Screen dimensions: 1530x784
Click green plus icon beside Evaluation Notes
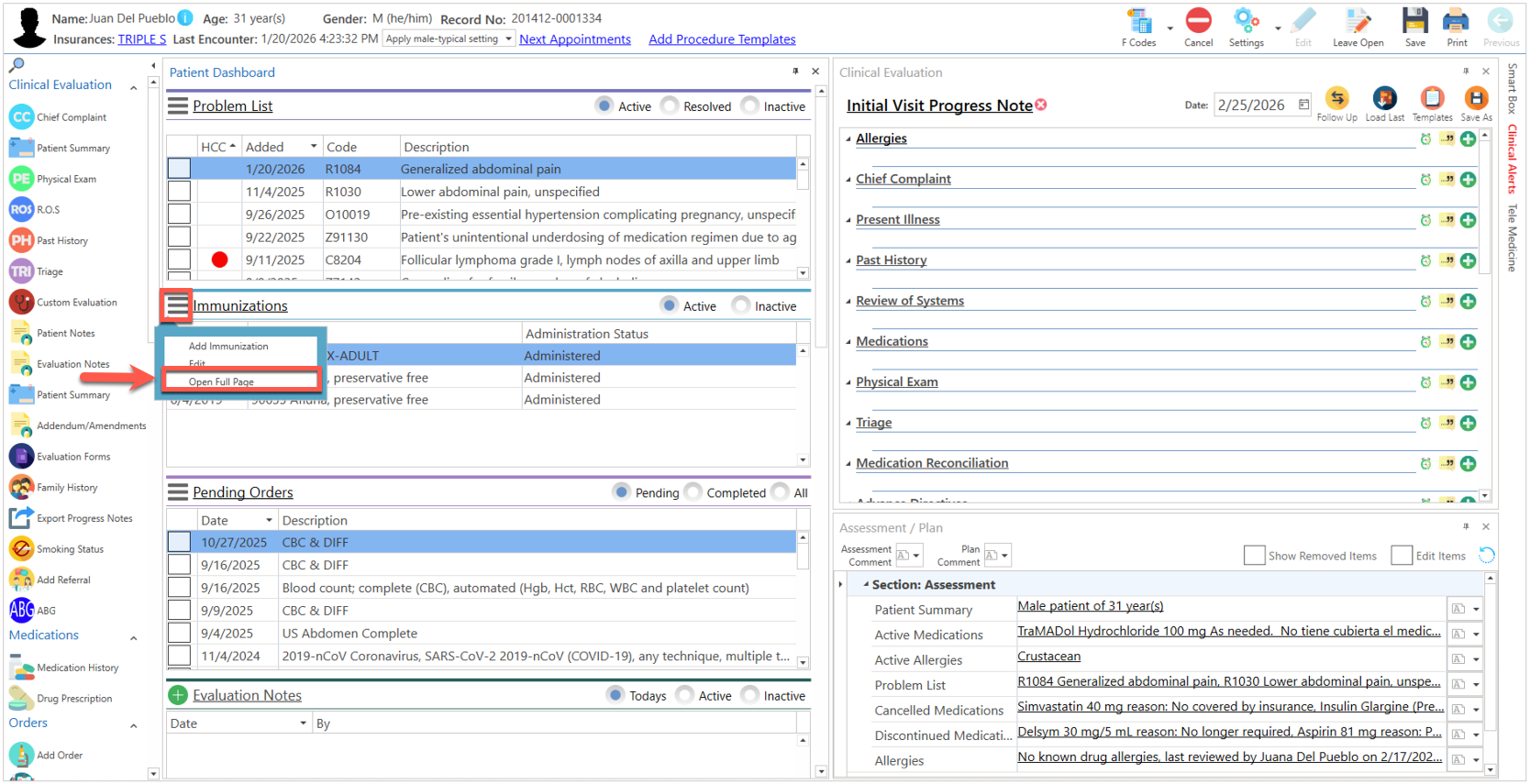[x=178, y=695]
